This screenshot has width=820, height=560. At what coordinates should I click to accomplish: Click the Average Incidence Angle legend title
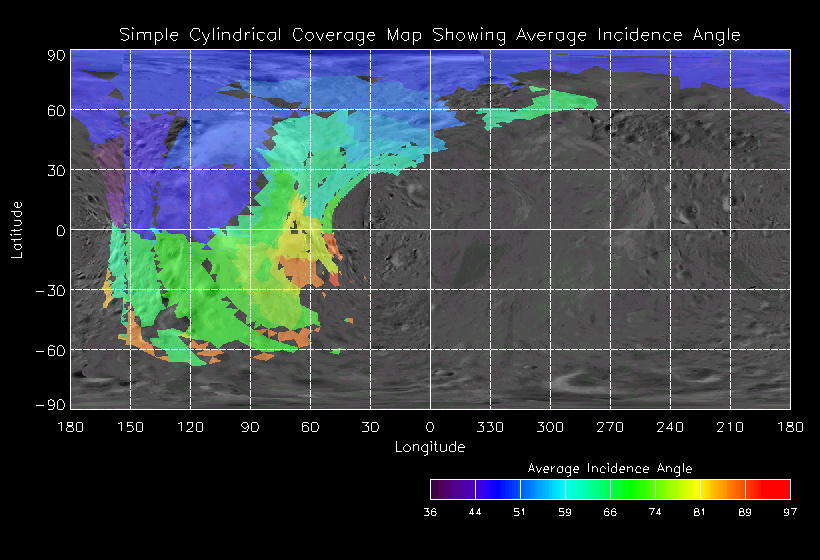[x=610, y=468]
